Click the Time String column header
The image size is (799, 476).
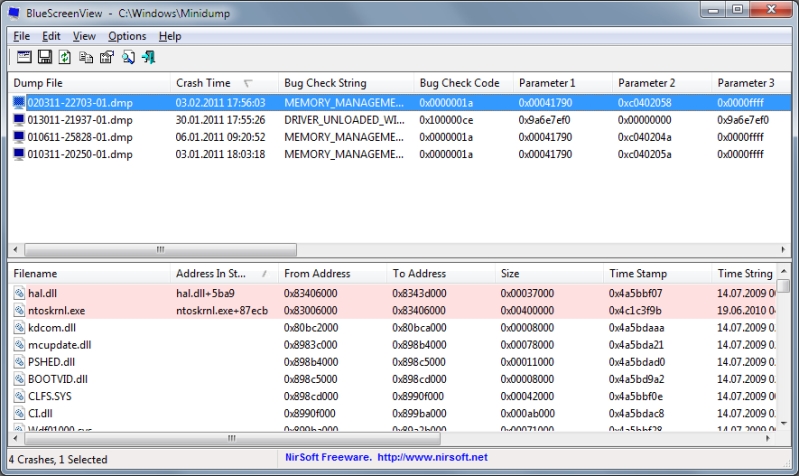[x=744, y=274]
